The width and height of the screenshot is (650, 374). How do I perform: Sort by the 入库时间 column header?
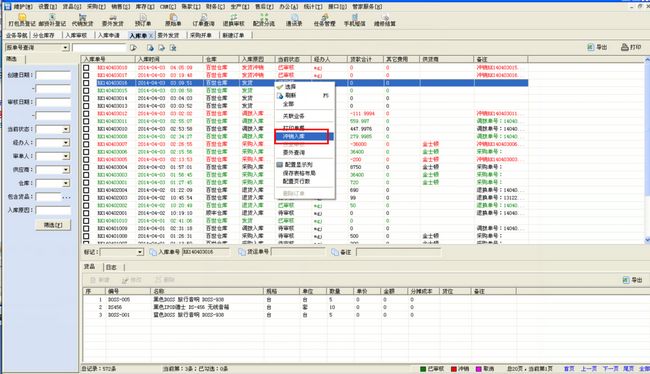click(x=169, y=59)
